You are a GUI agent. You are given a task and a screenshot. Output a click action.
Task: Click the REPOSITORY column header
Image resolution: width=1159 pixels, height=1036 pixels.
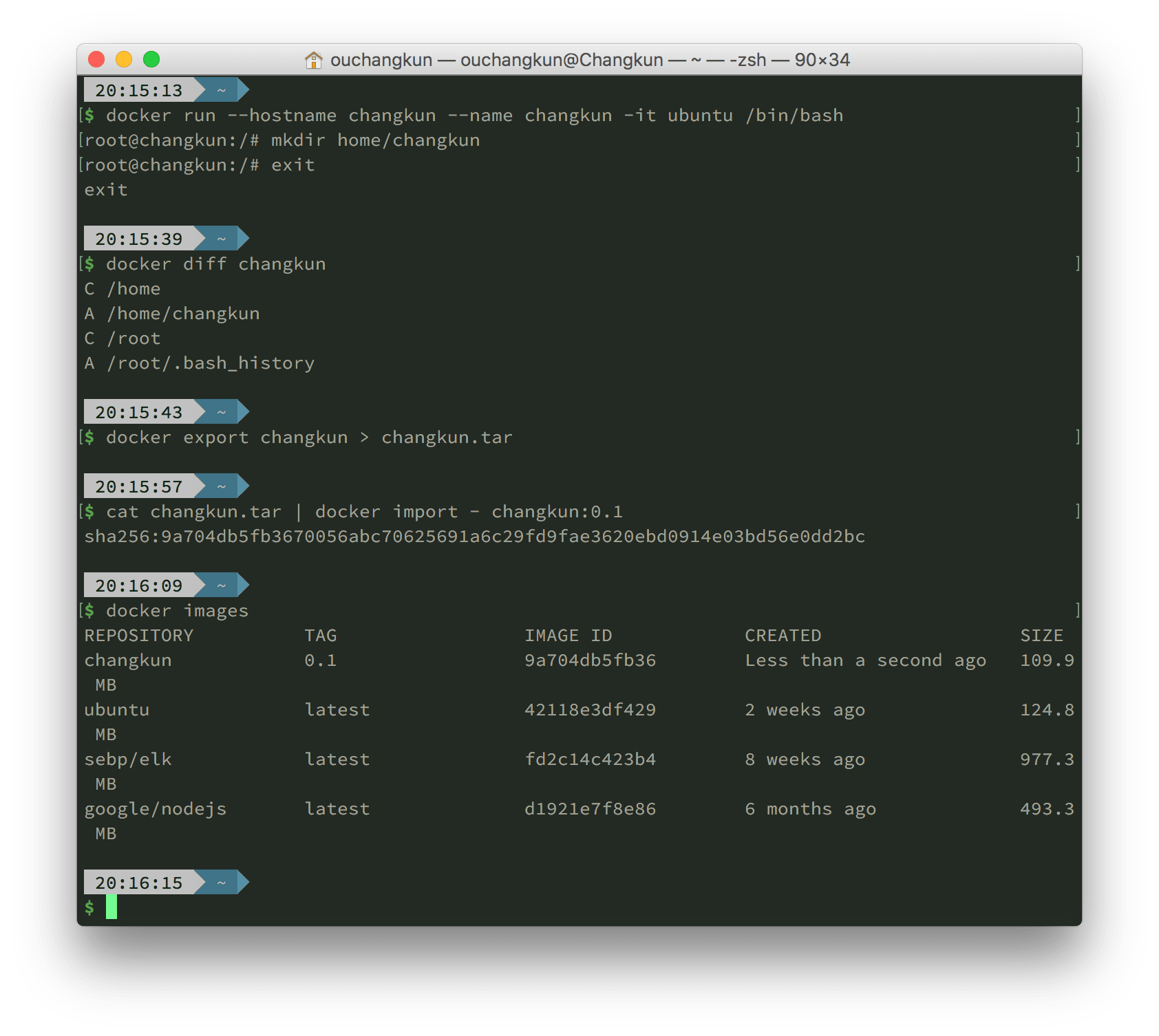click(x=139, y=636)
